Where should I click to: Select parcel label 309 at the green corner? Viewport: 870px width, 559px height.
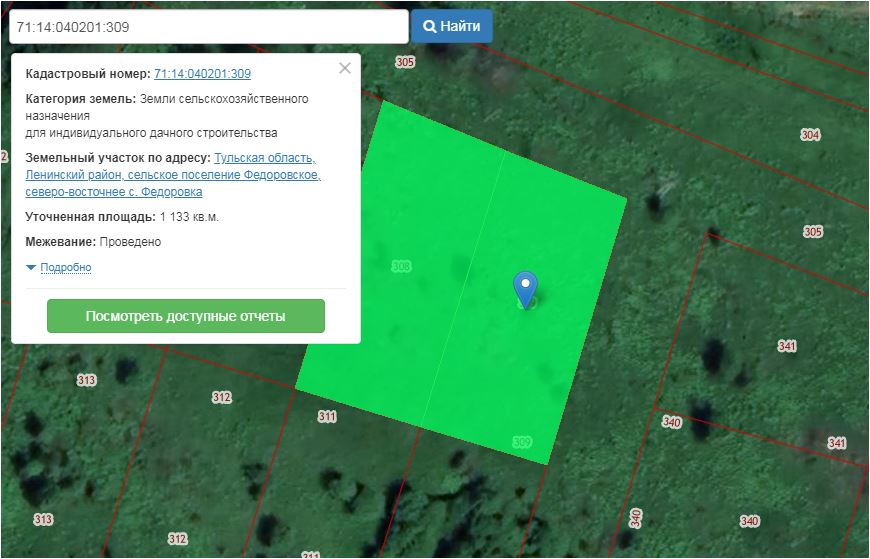tap(521, 442)
